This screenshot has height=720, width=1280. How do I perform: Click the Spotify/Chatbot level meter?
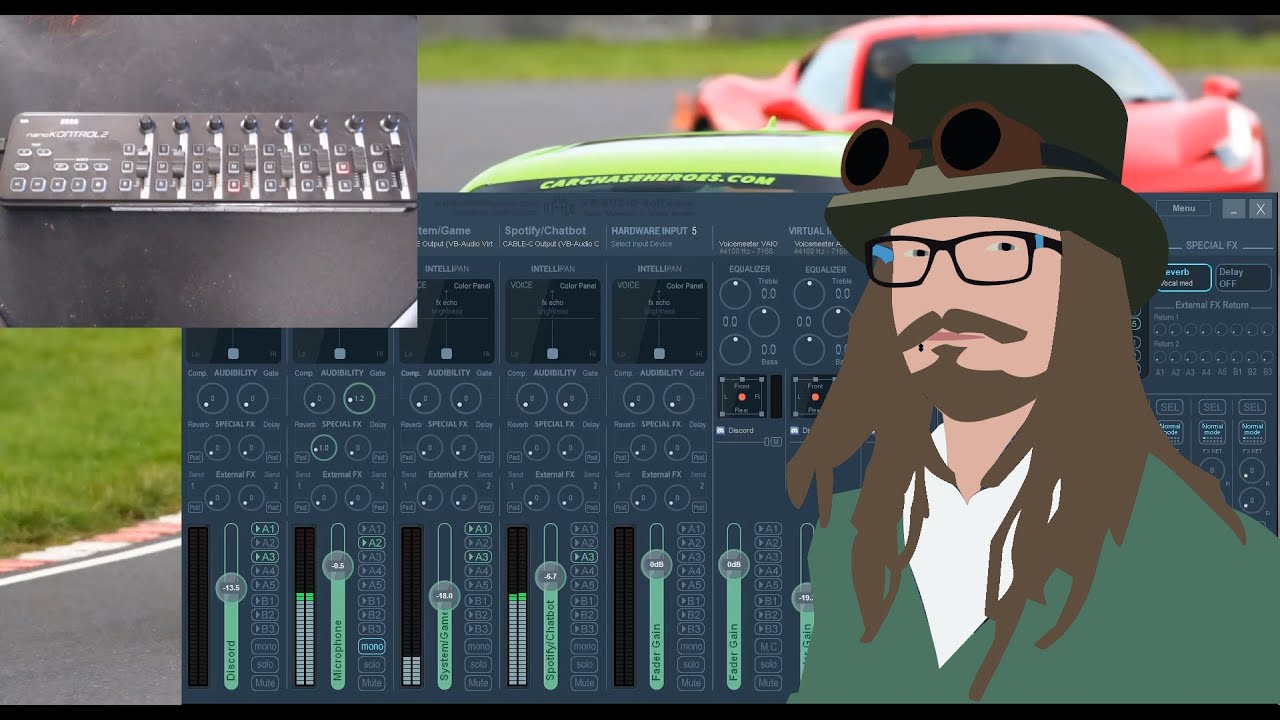(517, 605)
